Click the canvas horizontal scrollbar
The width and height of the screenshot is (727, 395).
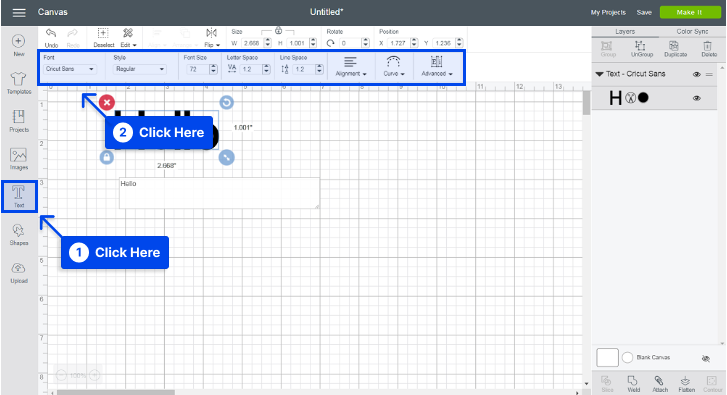click(x=116, y=392)
